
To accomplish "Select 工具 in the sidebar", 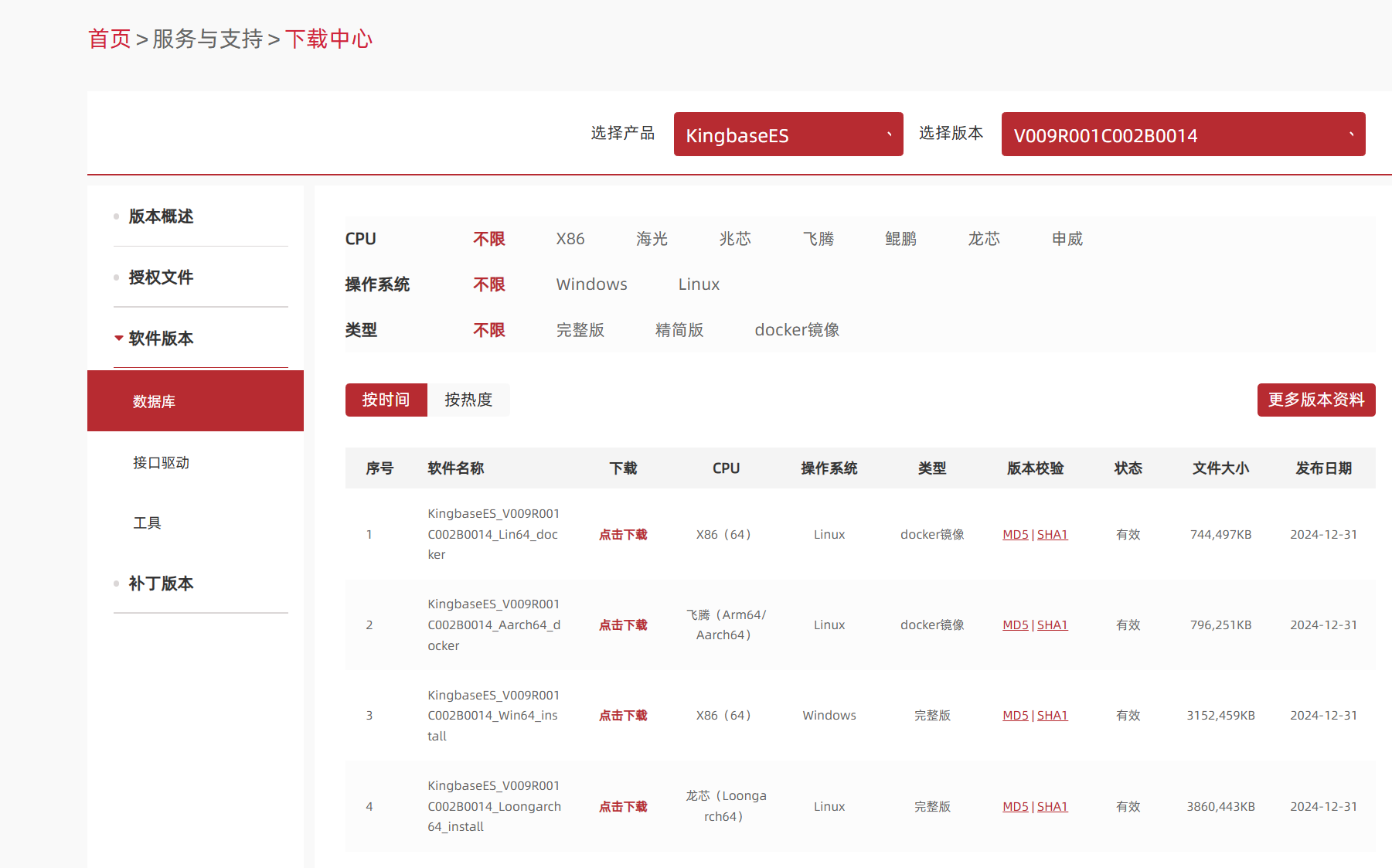I will 147,523.
